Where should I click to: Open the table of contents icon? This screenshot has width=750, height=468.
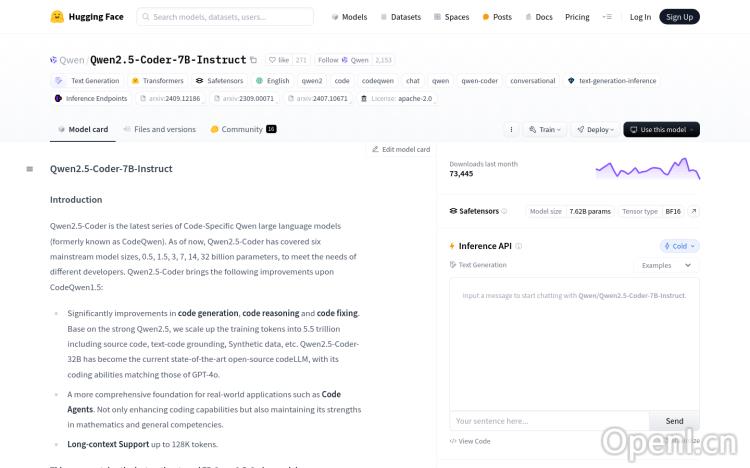click(x=29, y=169)
